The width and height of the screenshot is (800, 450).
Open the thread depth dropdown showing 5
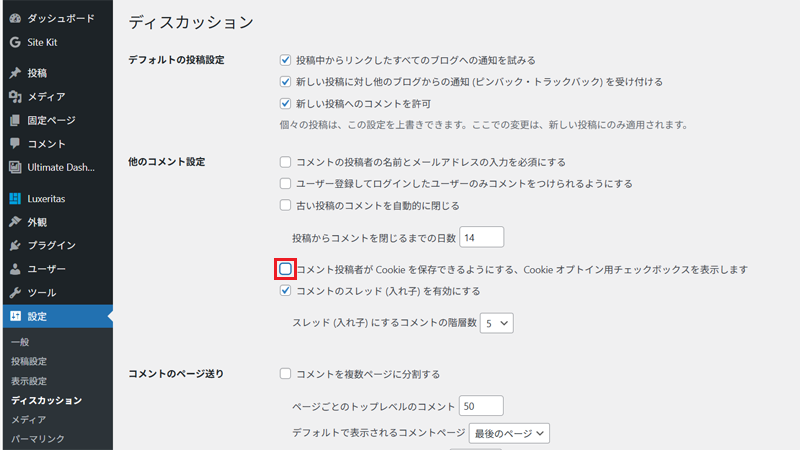[497, 323]
